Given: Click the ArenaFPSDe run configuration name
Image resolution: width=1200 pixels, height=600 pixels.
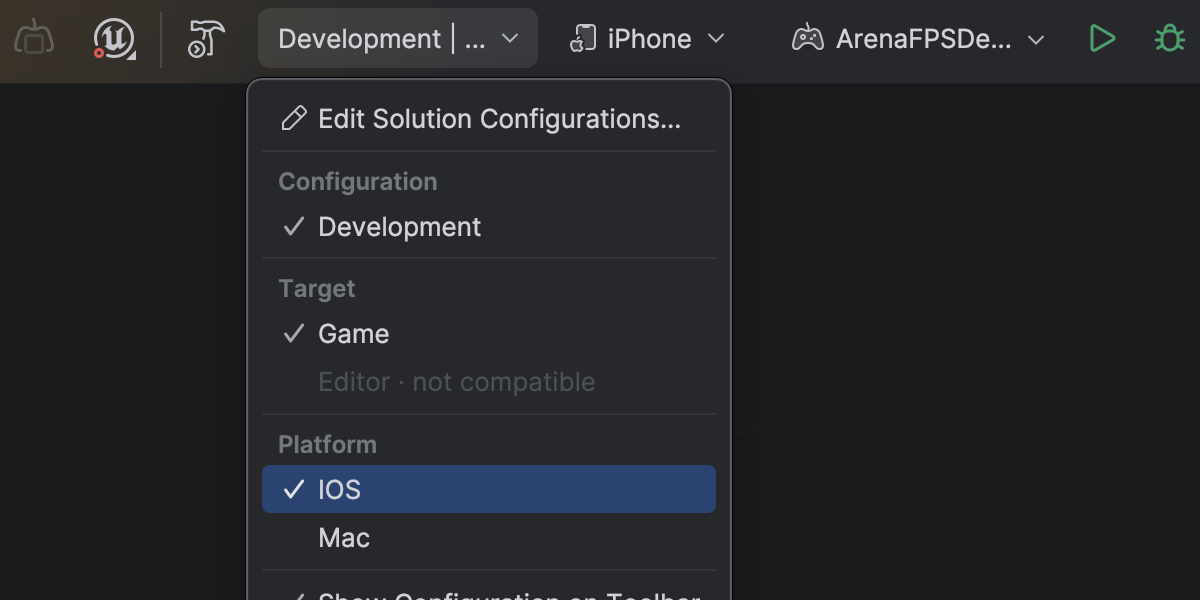Looking at the screenshot, I should [924, 39].
